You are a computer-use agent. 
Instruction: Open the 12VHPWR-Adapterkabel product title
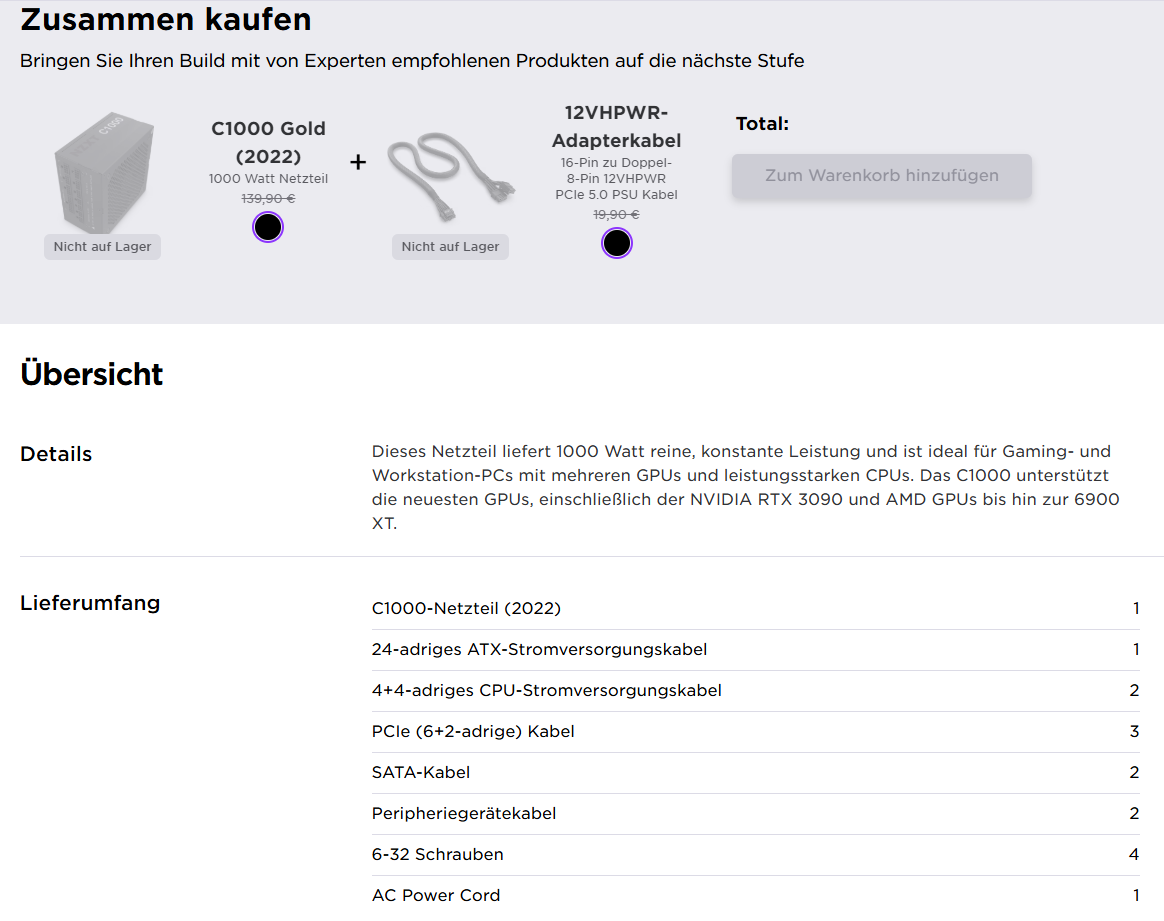(616, 127)
